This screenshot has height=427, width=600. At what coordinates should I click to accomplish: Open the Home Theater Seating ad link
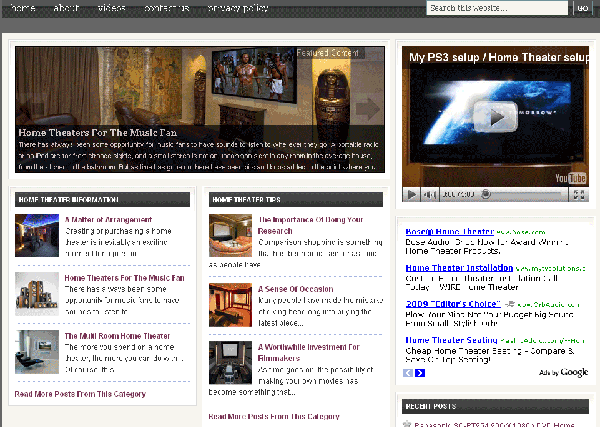click(452, 340)
